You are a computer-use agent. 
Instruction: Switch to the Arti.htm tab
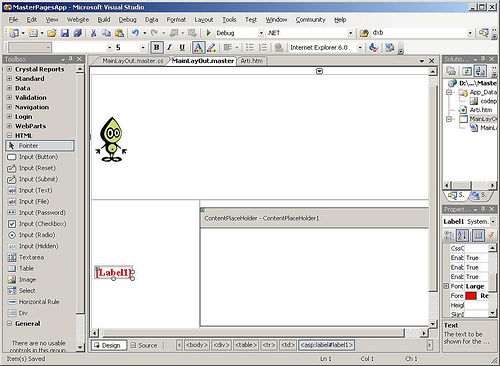pyautogui.click(x=252, y=61)
